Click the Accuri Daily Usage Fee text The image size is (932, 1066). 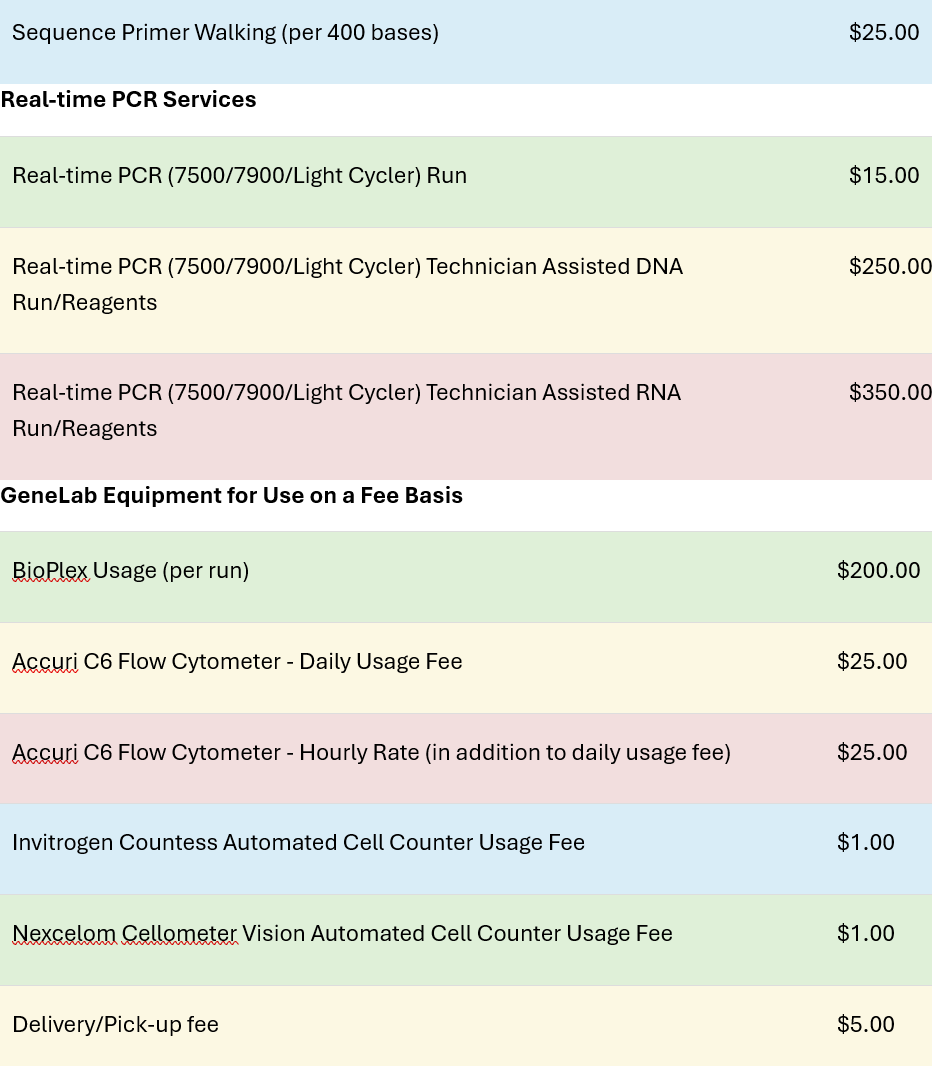[237, 662]
